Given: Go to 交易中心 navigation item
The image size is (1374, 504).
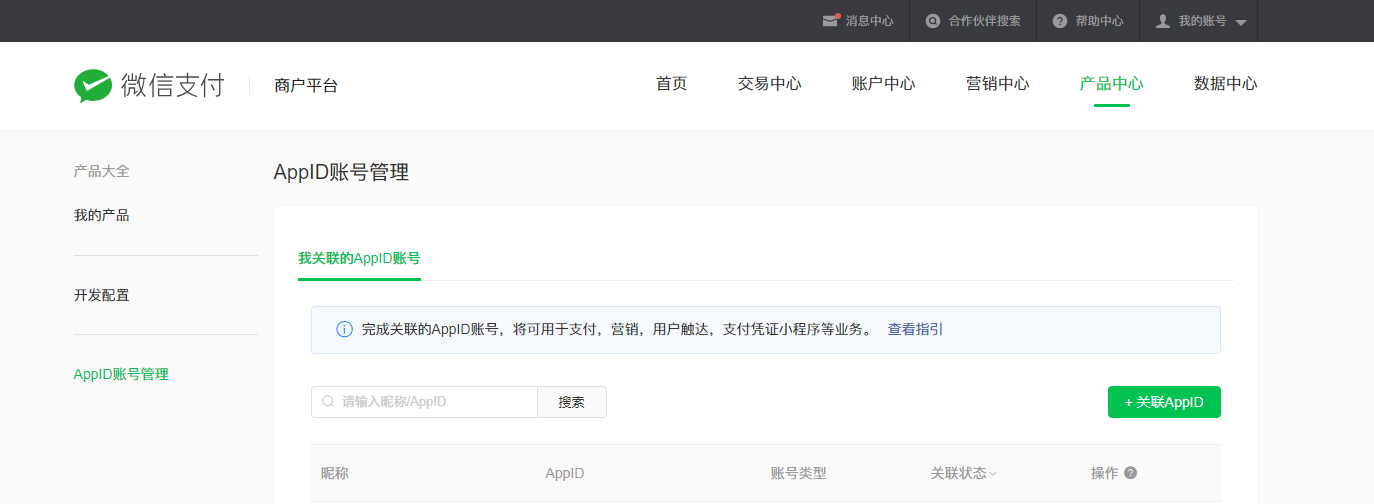Looking at the screenshot, I should 770,84.
